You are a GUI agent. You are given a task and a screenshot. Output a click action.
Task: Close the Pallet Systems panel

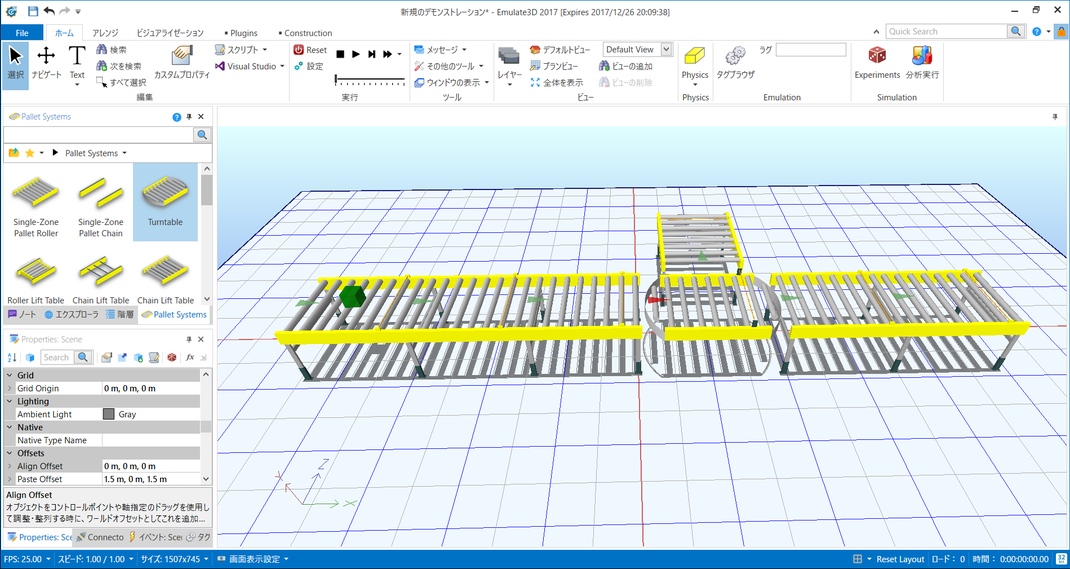coord(201,117)
